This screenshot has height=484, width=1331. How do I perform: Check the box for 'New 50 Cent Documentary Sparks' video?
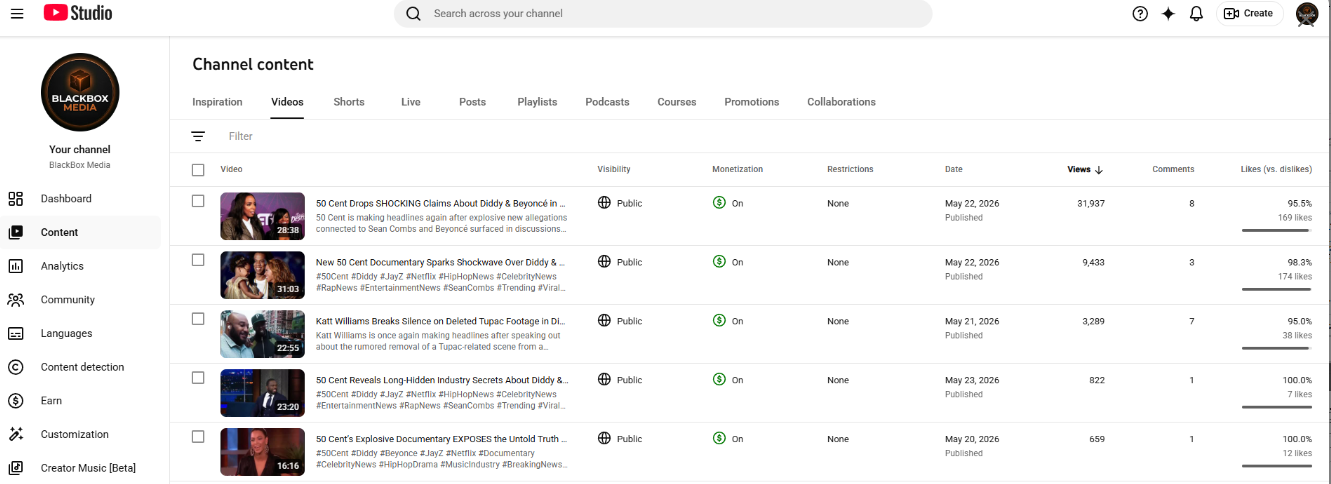198,260
